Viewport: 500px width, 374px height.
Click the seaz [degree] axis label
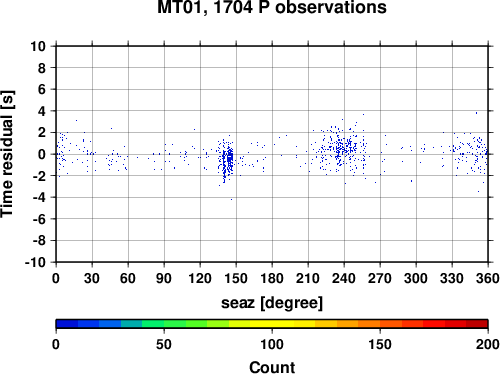[272, 303]
